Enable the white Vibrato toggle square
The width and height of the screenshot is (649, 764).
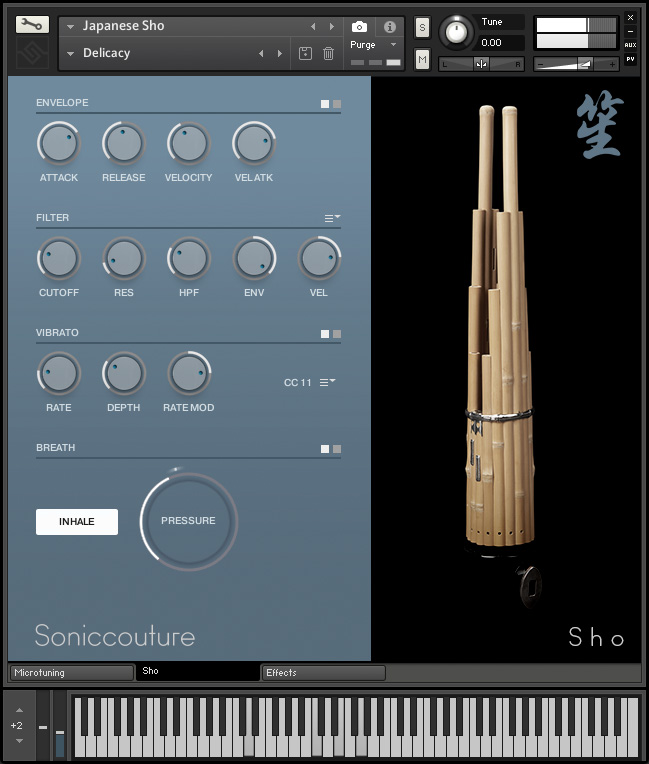pos(325,334)
